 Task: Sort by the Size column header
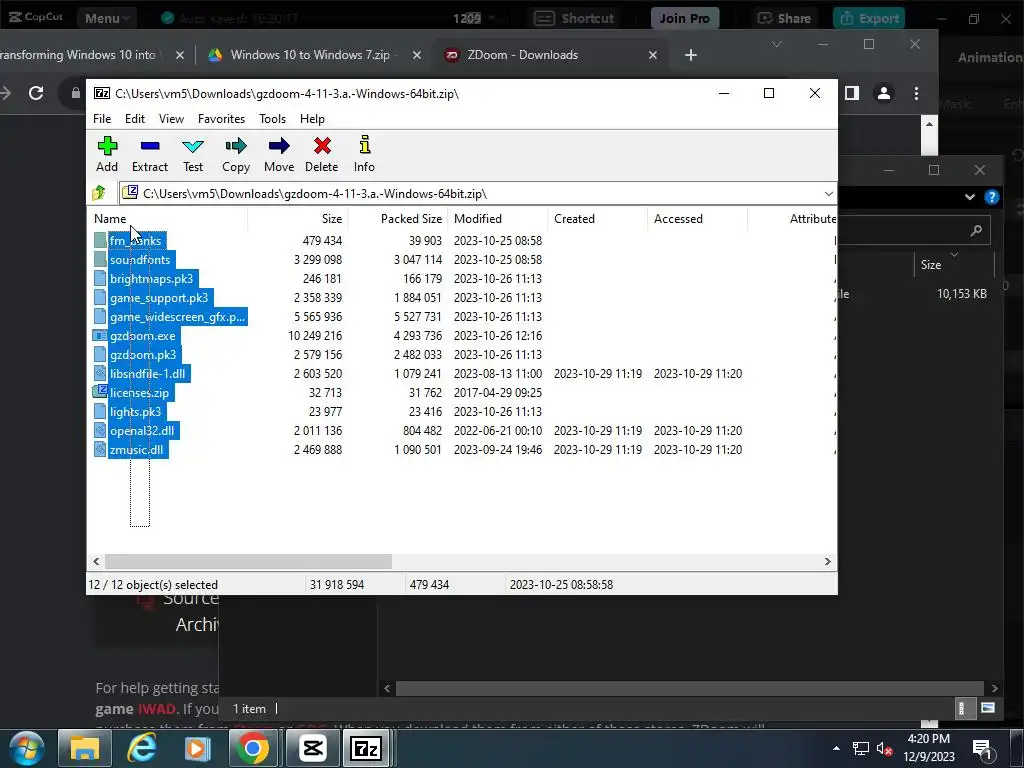(298, 219)
